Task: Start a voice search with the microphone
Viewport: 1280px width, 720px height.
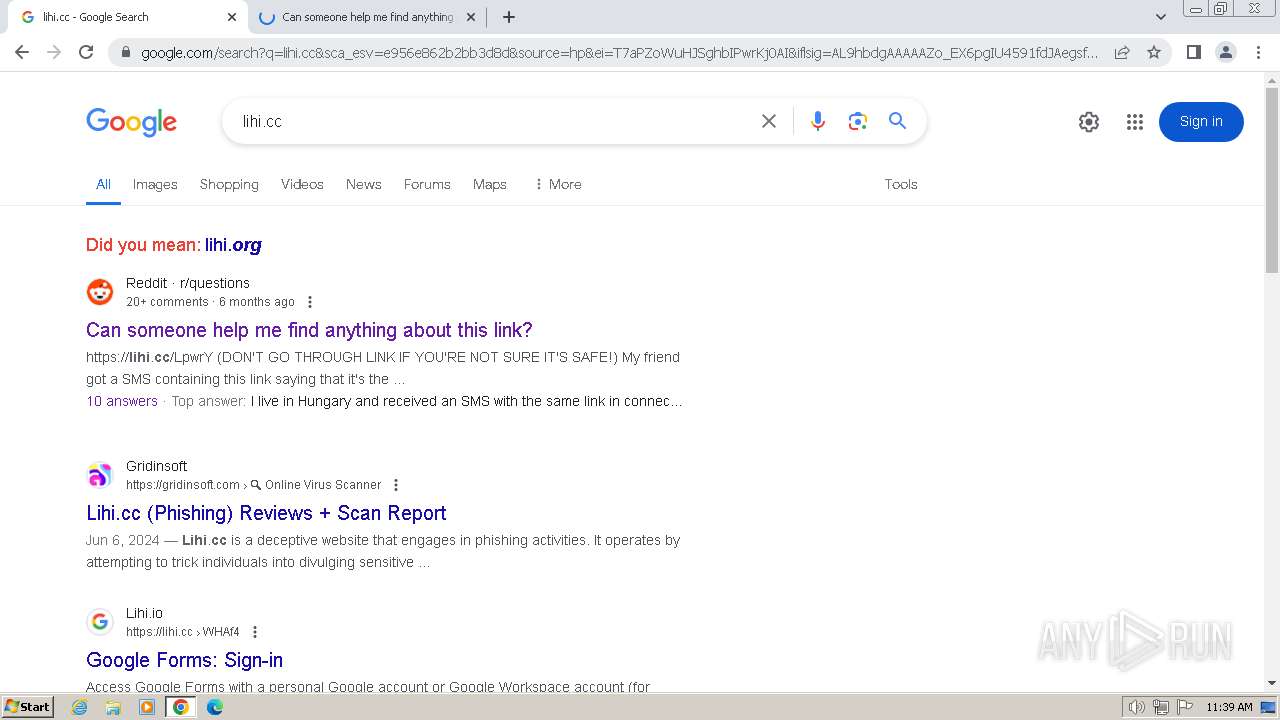Action: tap(818, 121)
